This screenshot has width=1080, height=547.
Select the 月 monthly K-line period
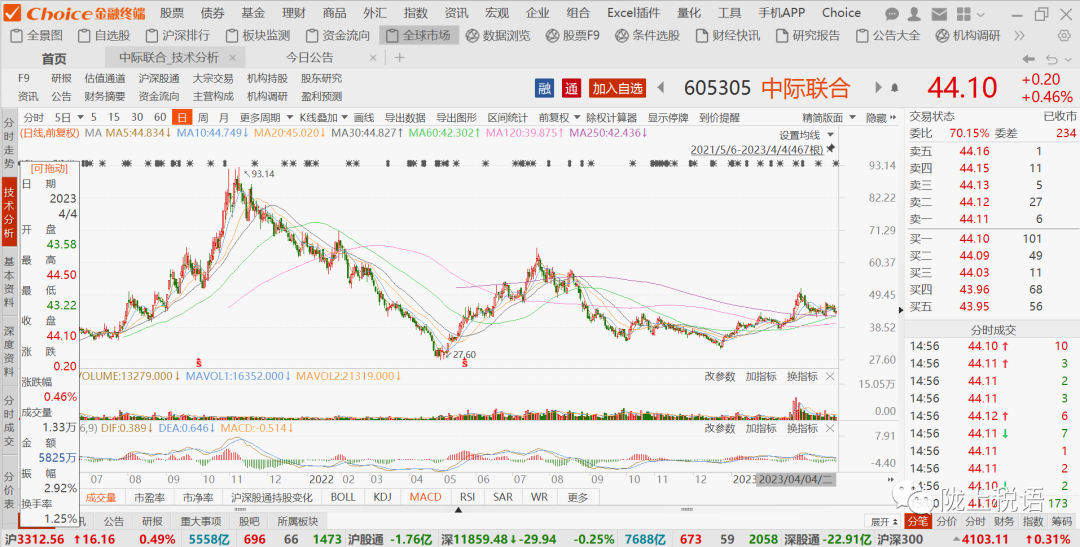click(223, 118)
